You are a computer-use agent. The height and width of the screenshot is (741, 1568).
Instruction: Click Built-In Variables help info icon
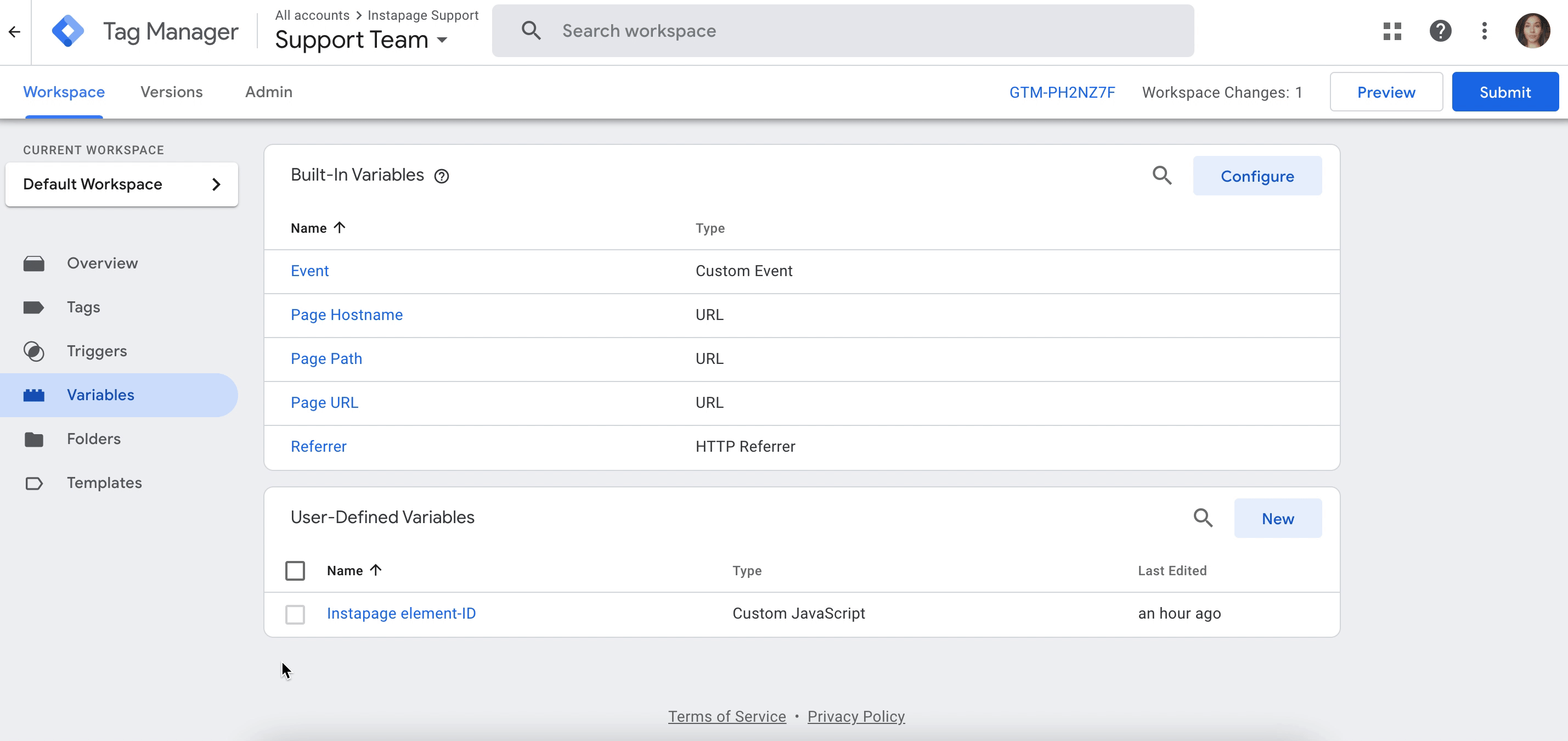(441, 177)
